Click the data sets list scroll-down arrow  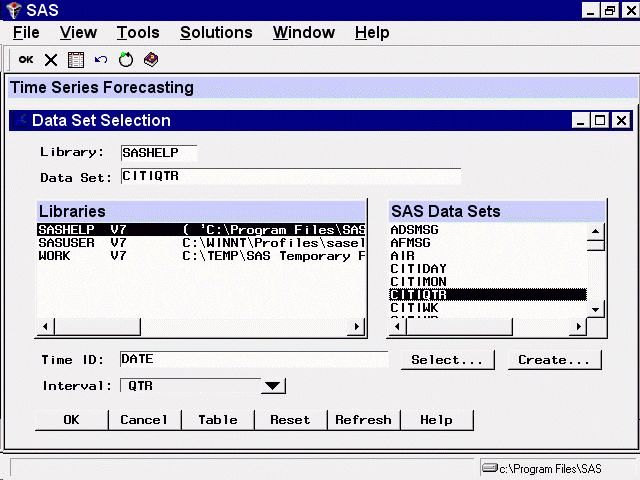click(x=596, y=309)
